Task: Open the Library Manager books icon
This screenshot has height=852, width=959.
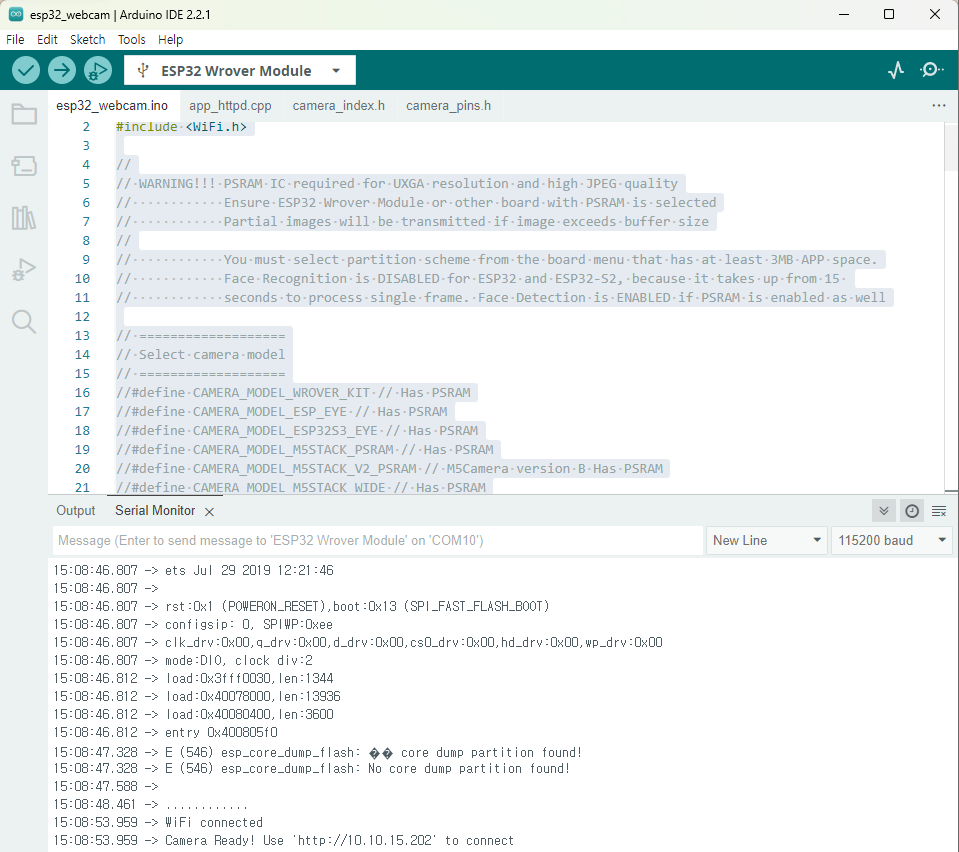Action: (24, 218)
